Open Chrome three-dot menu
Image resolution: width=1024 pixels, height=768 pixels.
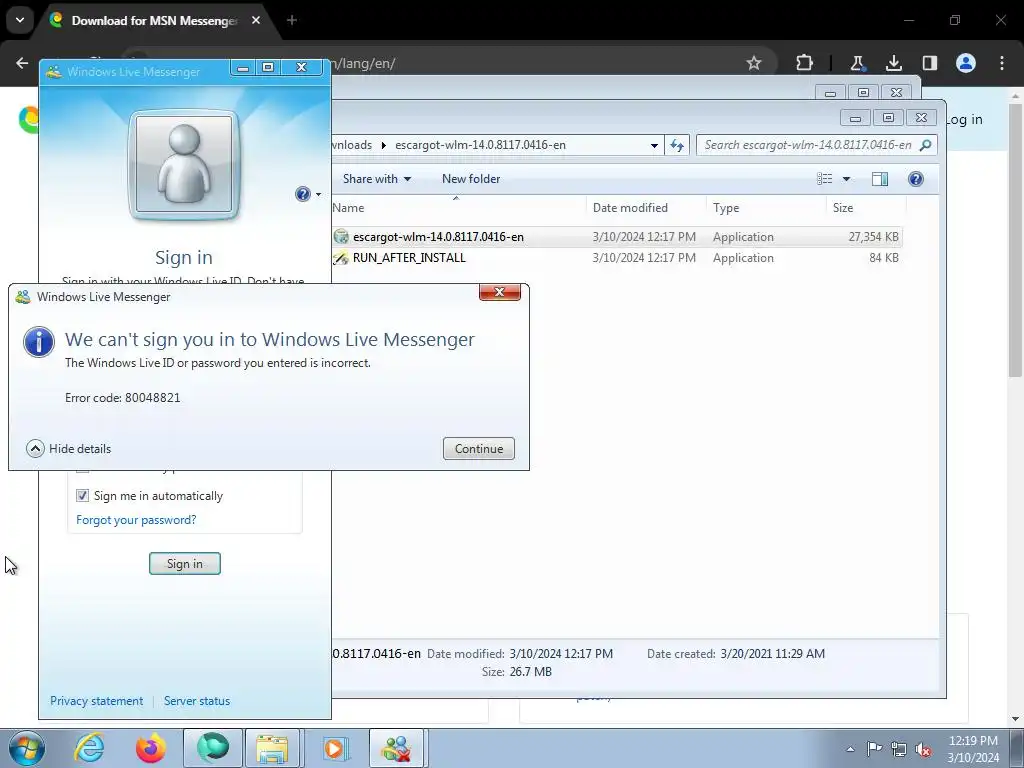(1002, 63)
